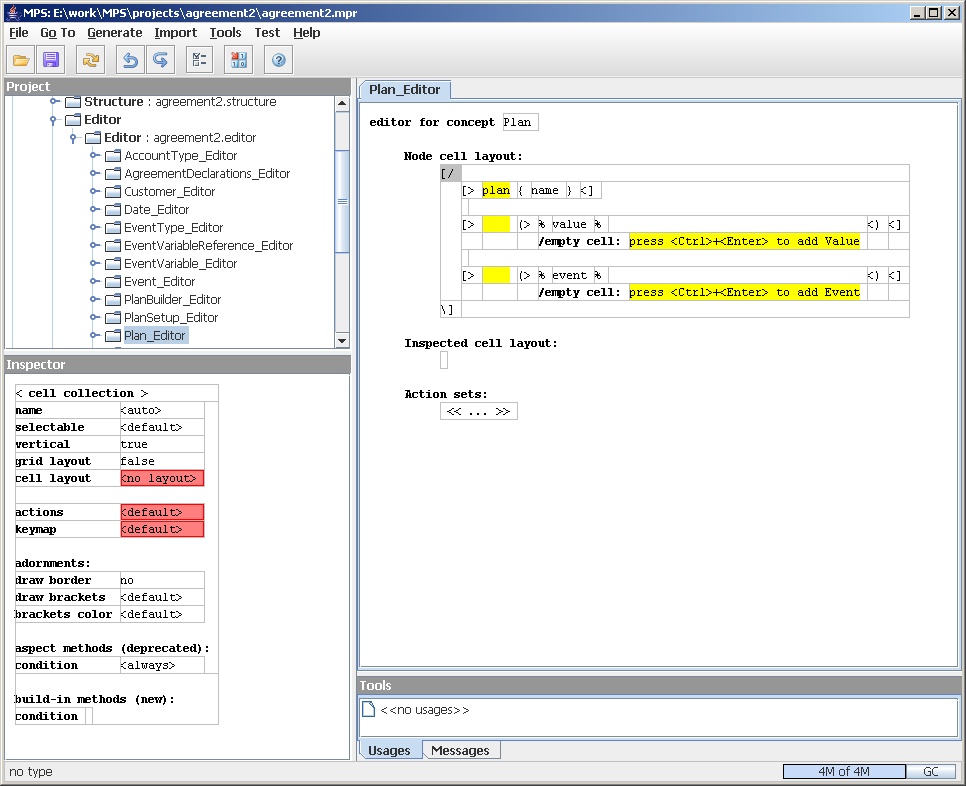Viewport: 966px width, 786px height.
Task: Click the redo arrow toolbar icon
Action: pos(159,60)
